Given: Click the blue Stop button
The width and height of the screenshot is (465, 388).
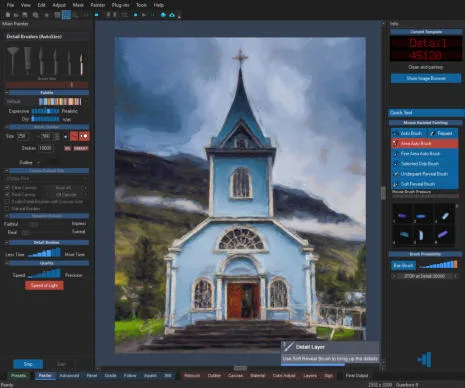Looking at the screenshot, I should point(28,364).
